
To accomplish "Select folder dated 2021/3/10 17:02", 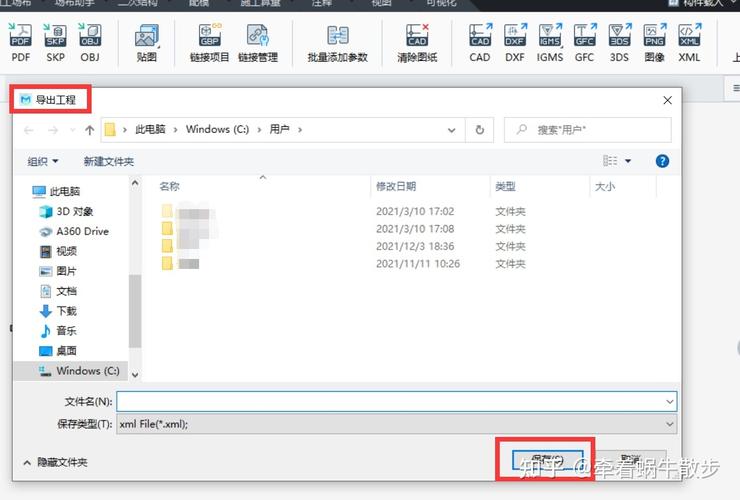I will (344, 212).
